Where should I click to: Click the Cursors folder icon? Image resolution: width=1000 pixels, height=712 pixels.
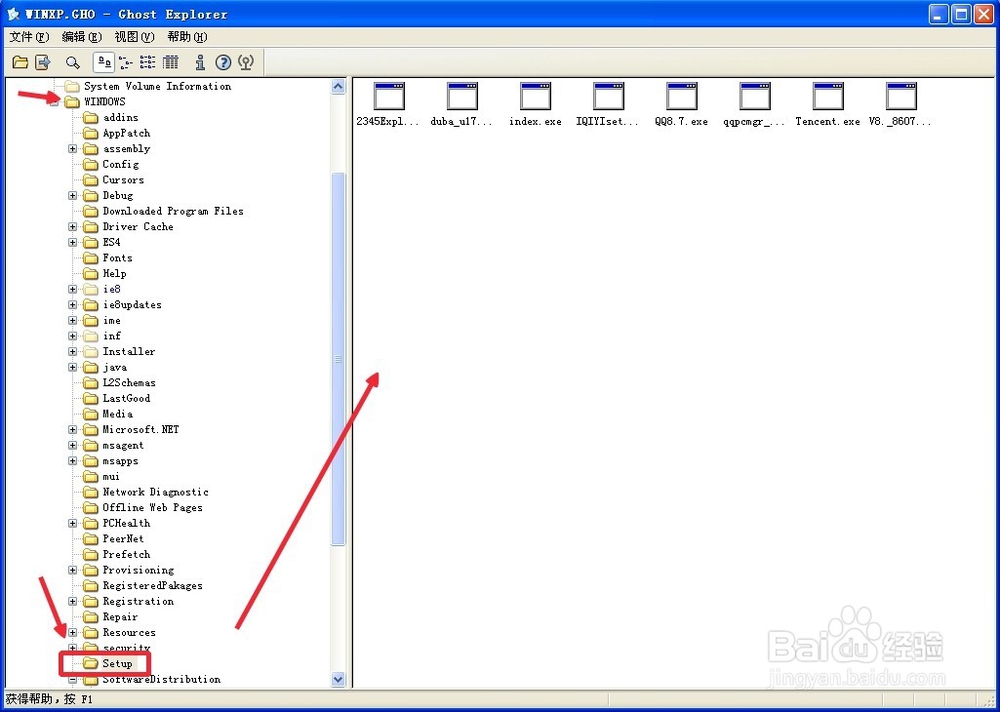(x=91, y=180)
